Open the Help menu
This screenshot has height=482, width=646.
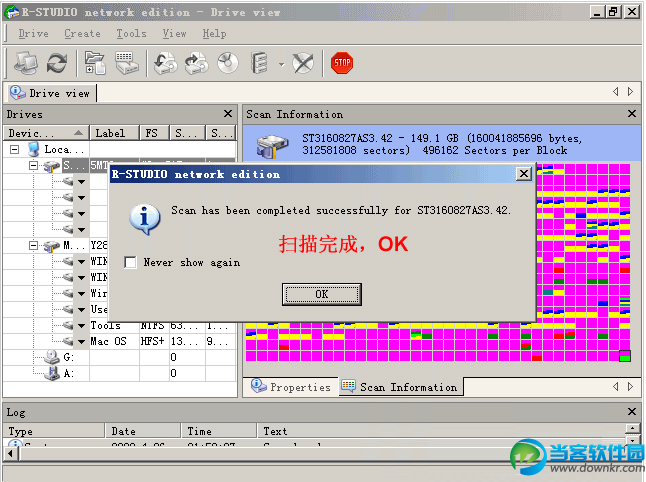pos(214,33)
